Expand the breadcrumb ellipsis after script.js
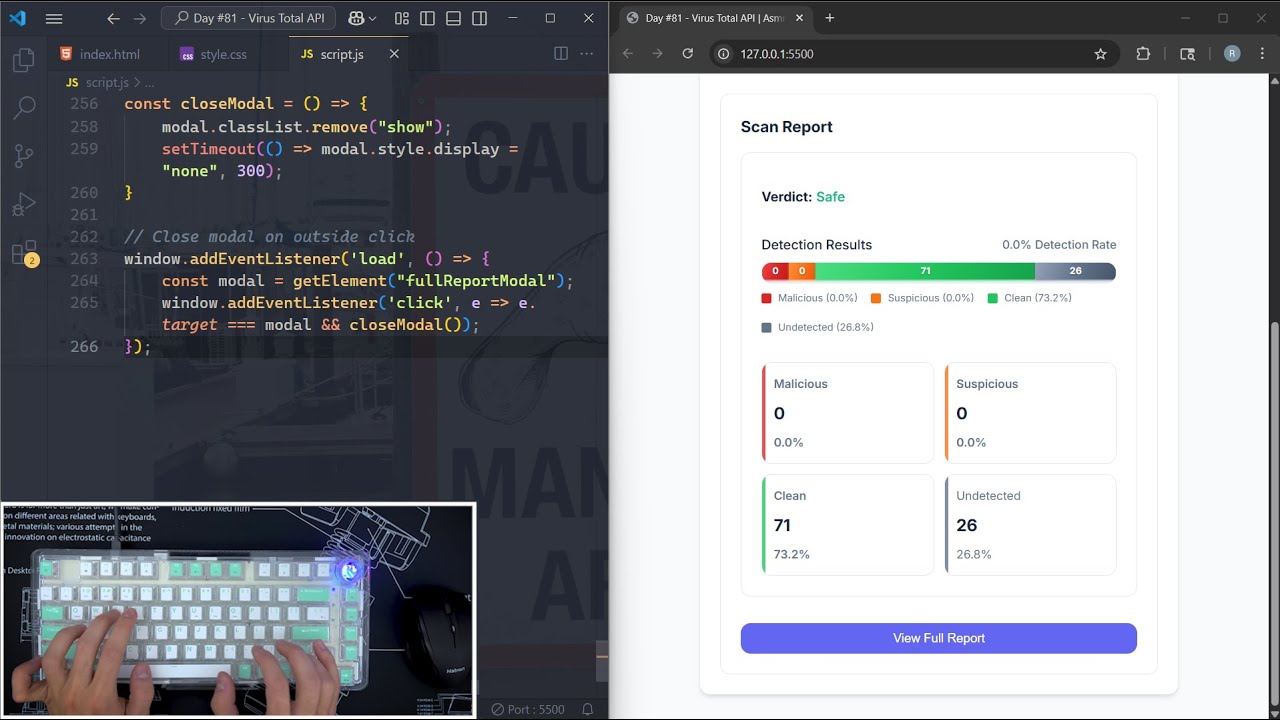 150,83
